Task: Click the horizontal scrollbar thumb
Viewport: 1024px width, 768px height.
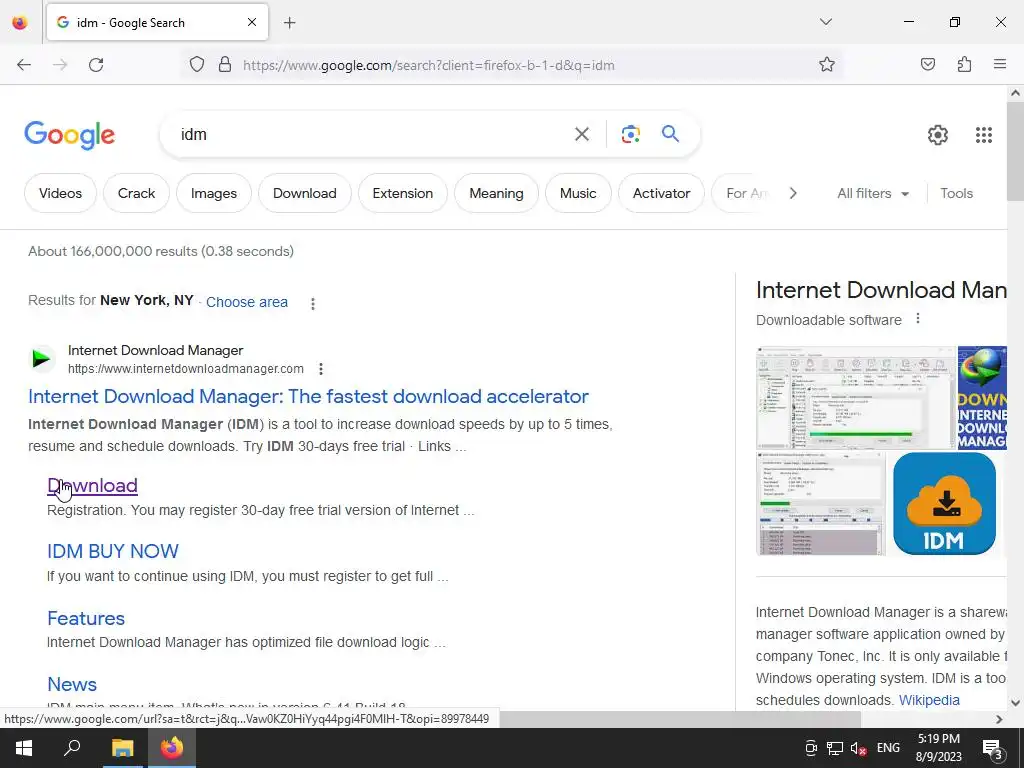Action: [x=680, y=719]
